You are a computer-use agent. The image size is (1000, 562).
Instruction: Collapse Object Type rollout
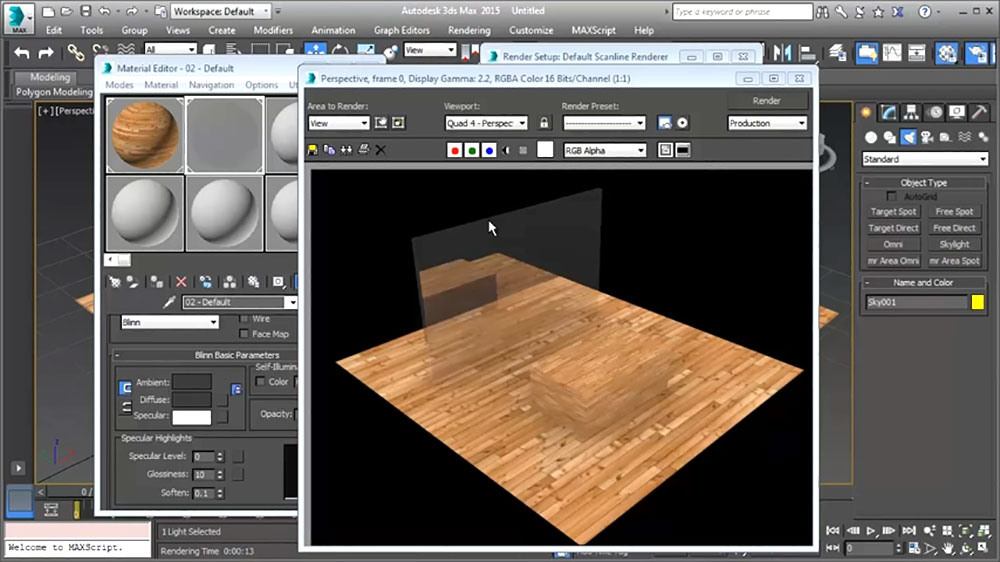923,182
